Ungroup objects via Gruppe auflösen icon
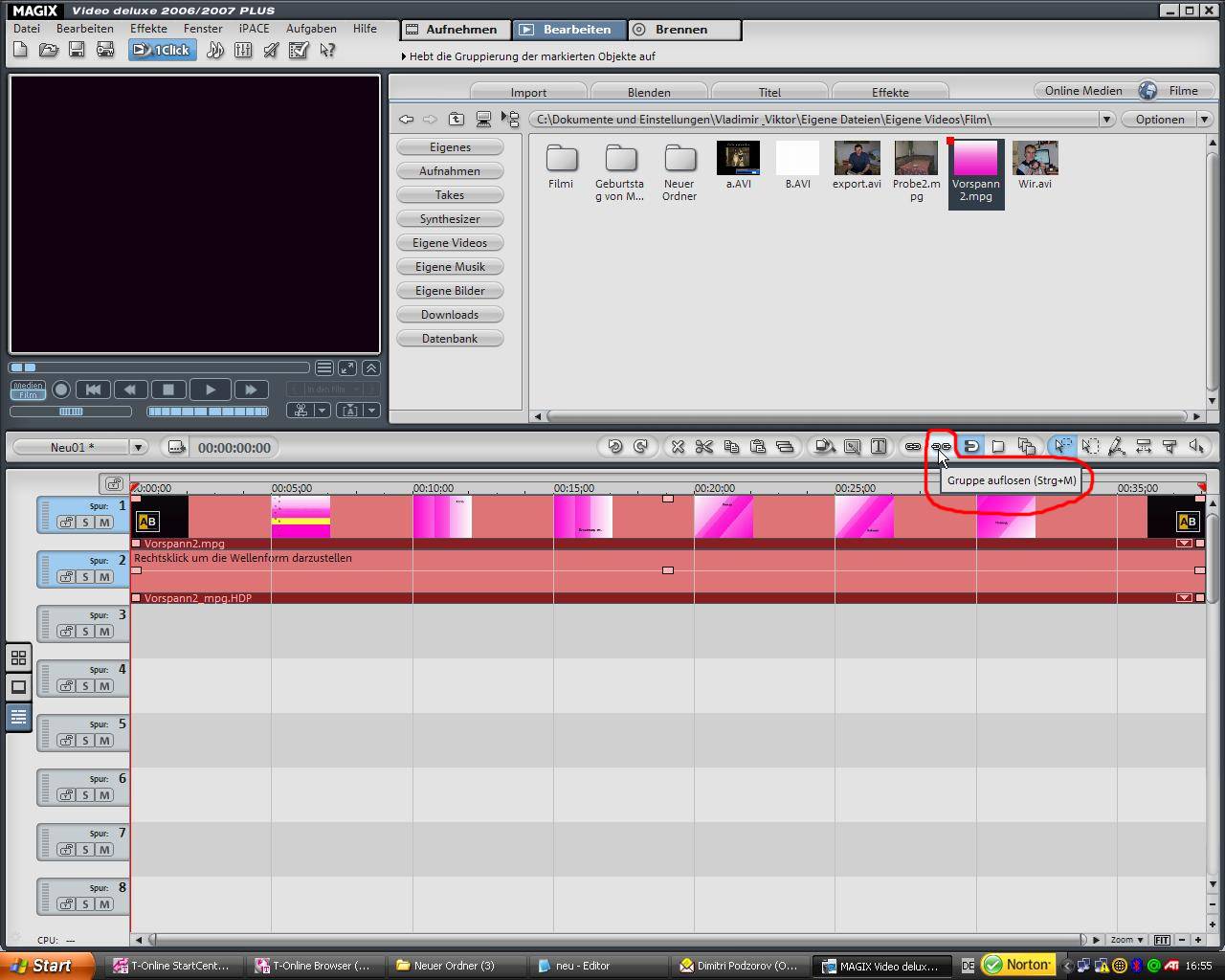This screenshot has width=1225, height=980. tap(942, 446)
